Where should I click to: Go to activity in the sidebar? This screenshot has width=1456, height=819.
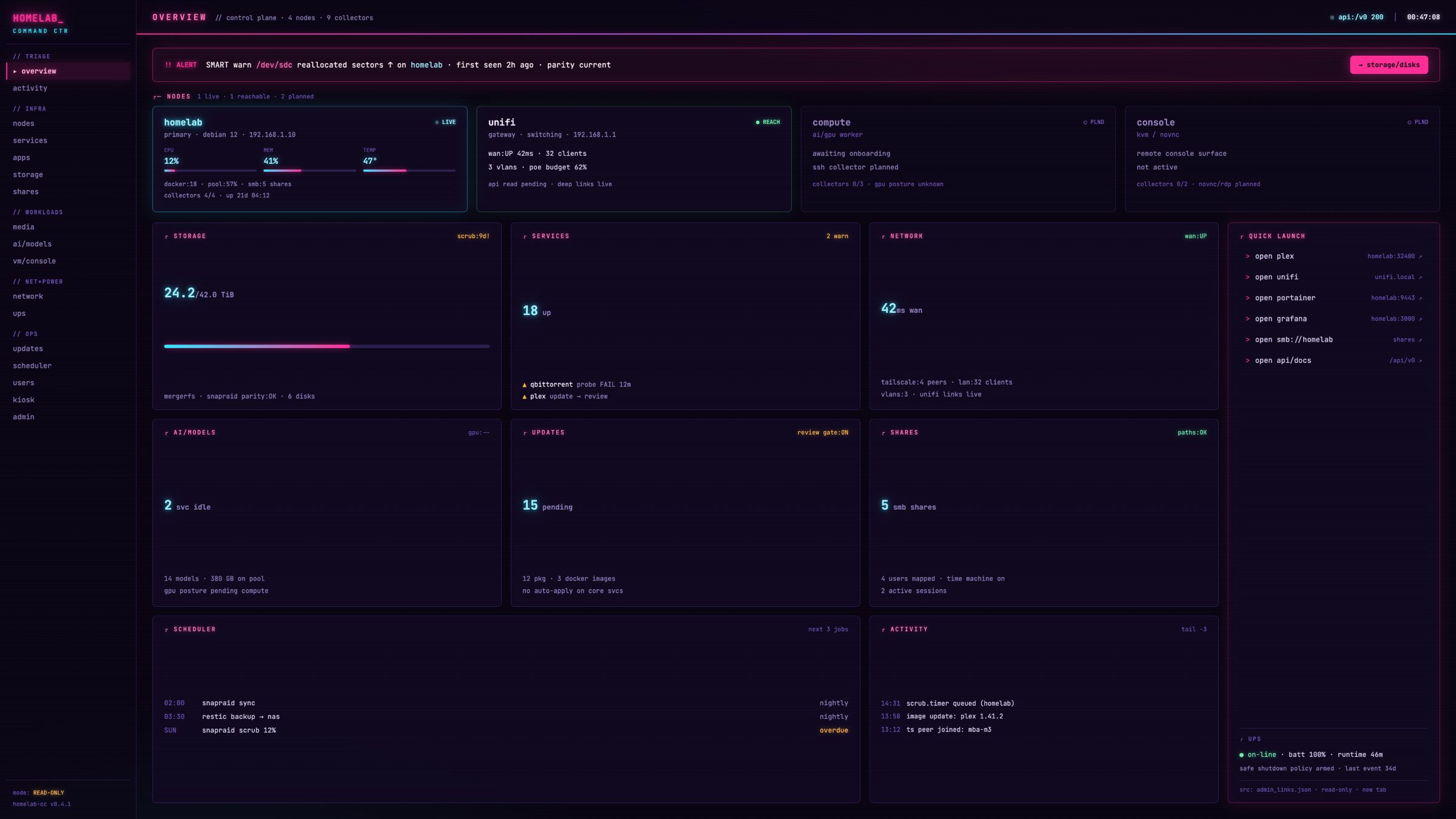[68, 88]
